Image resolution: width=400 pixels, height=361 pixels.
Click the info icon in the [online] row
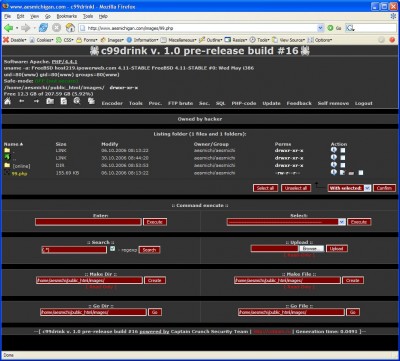pos(334,165)
